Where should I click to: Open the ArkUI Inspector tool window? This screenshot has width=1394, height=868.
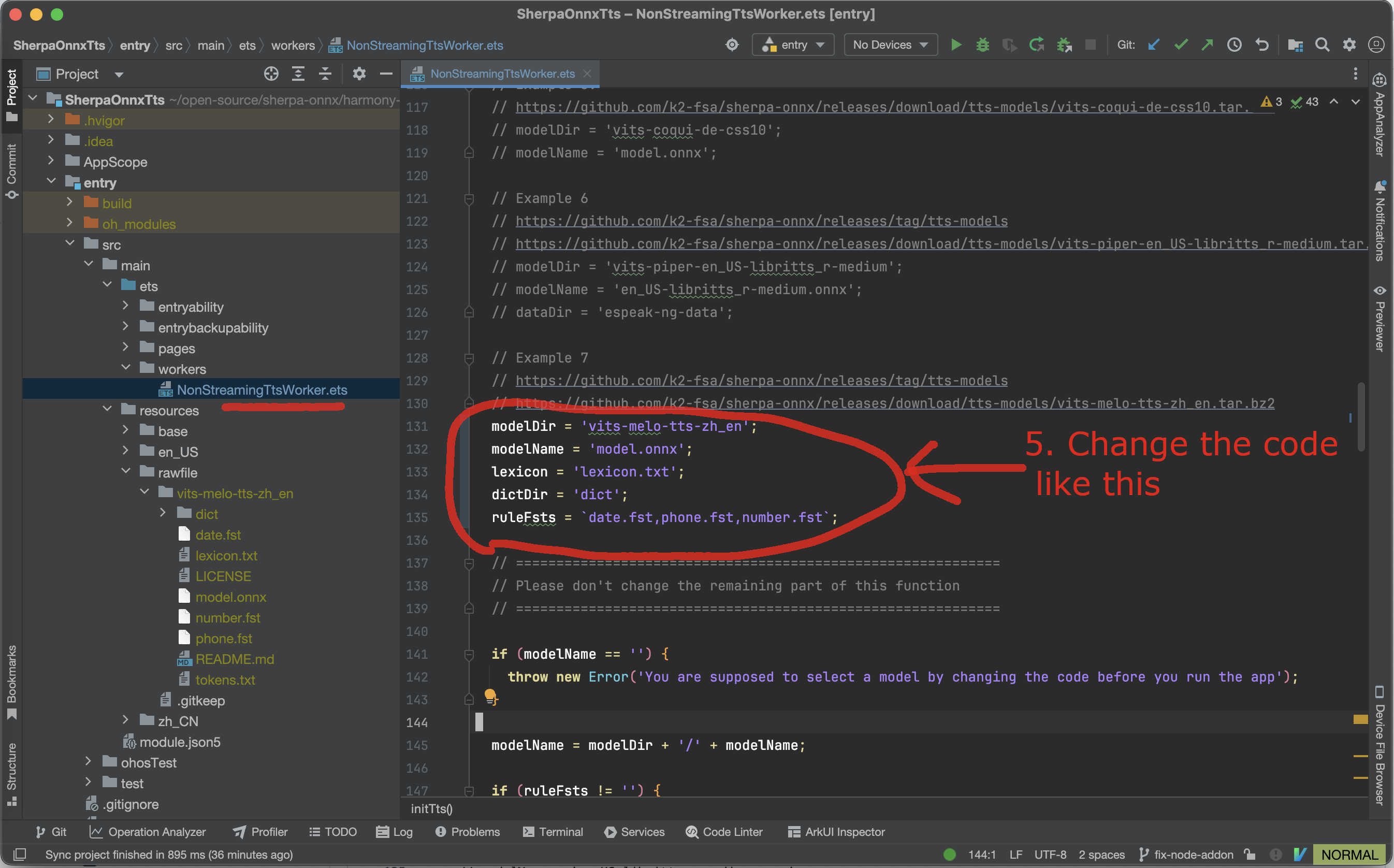pyautogui.click(x=837, y=832)
